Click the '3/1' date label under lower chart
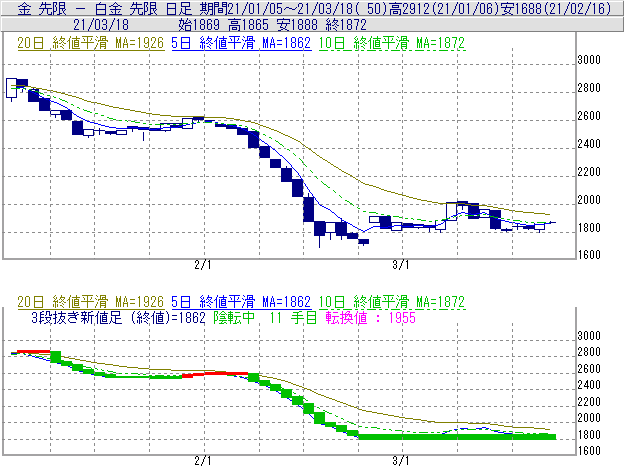624x473 pixels. coord(401,461)
